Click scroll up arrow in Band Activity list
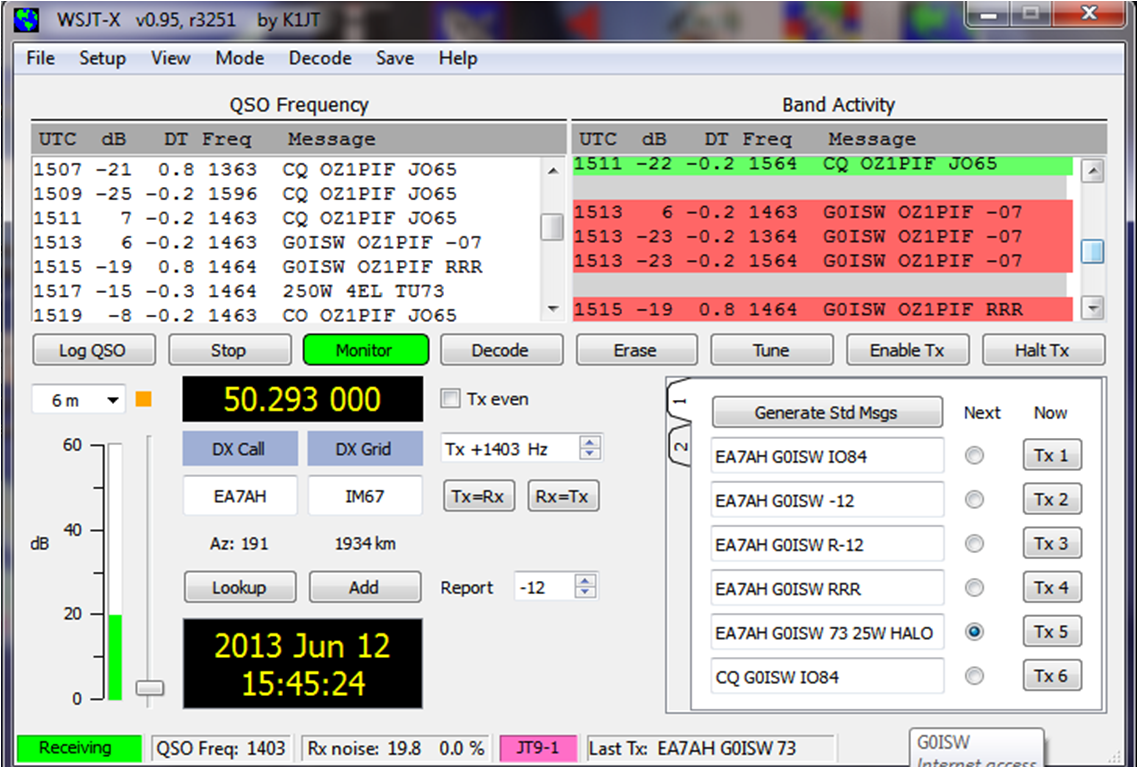This screenshot has width=1138, height=768. pyautogui.click(x=1092, y=171)
